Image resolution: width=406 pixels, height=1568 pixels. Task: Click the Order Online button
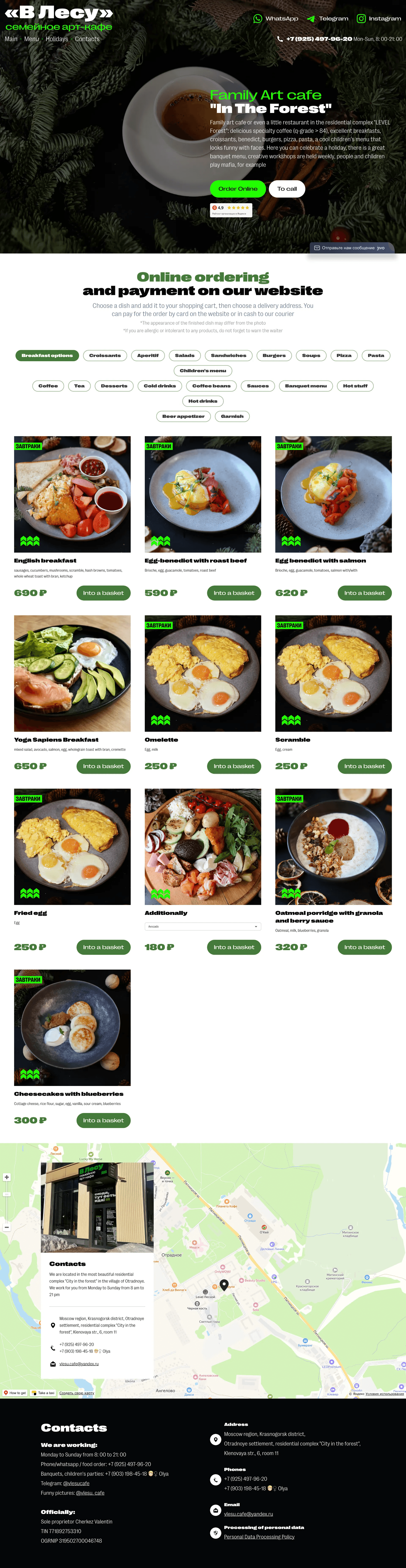click(238, 189)
